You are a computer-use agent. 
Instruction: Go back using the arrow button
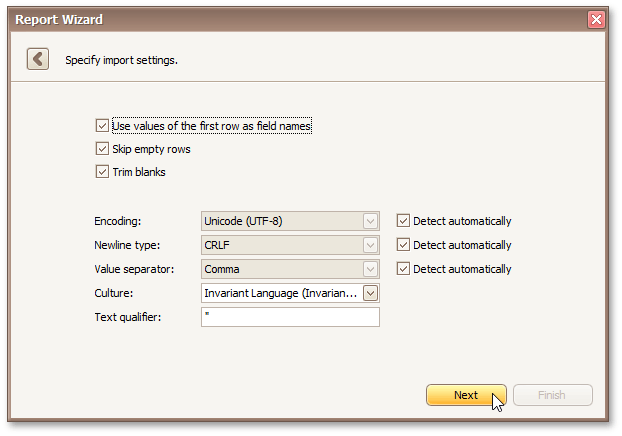38,59
